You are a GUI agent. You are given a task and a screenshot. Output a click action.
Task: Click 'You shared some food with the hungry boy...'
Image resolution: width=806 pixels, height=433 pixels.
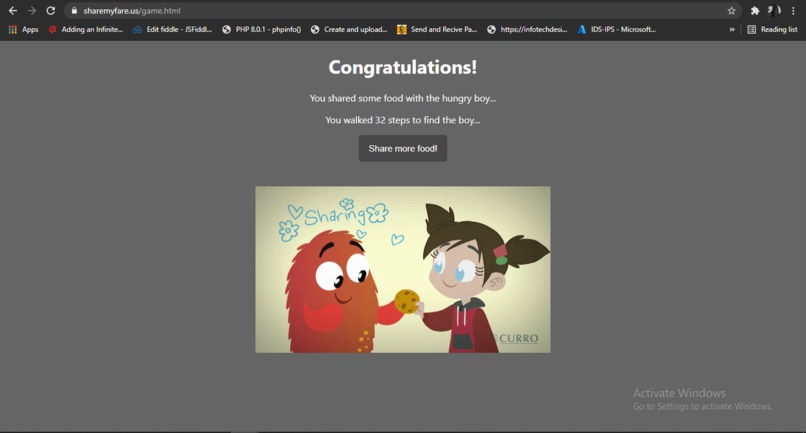(402, 98)
